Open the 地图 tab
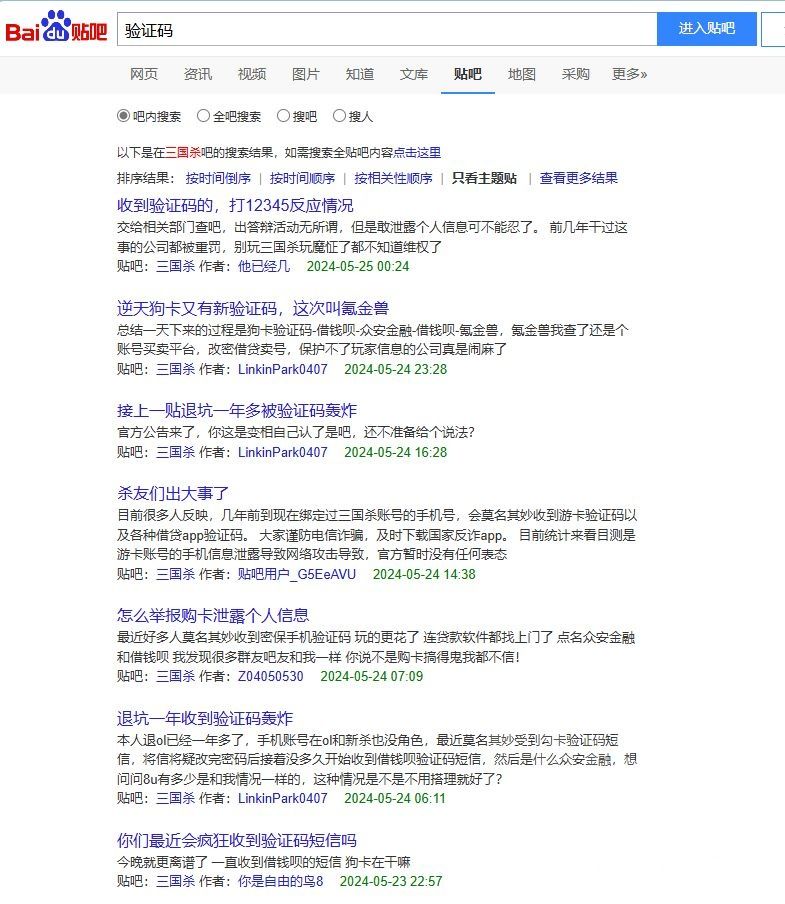 coord(522,74)
